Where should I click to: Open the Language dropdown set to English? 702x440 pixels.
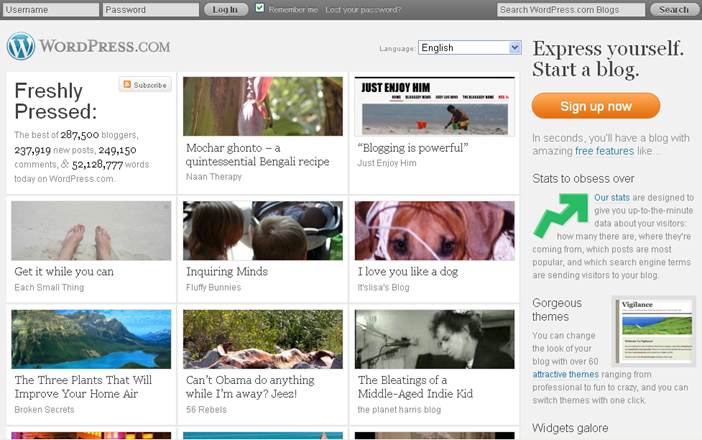click(470, 47)
